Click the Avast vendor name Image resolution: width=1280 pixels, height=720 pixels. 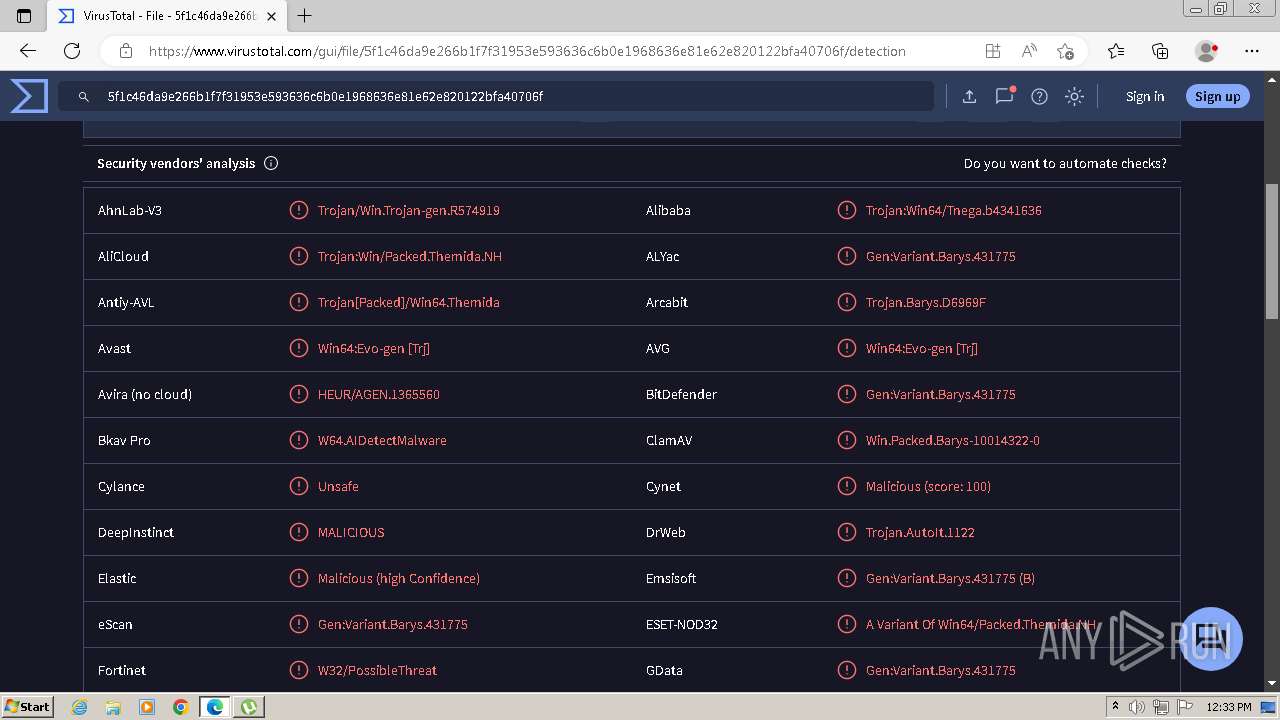coord(114,348)
